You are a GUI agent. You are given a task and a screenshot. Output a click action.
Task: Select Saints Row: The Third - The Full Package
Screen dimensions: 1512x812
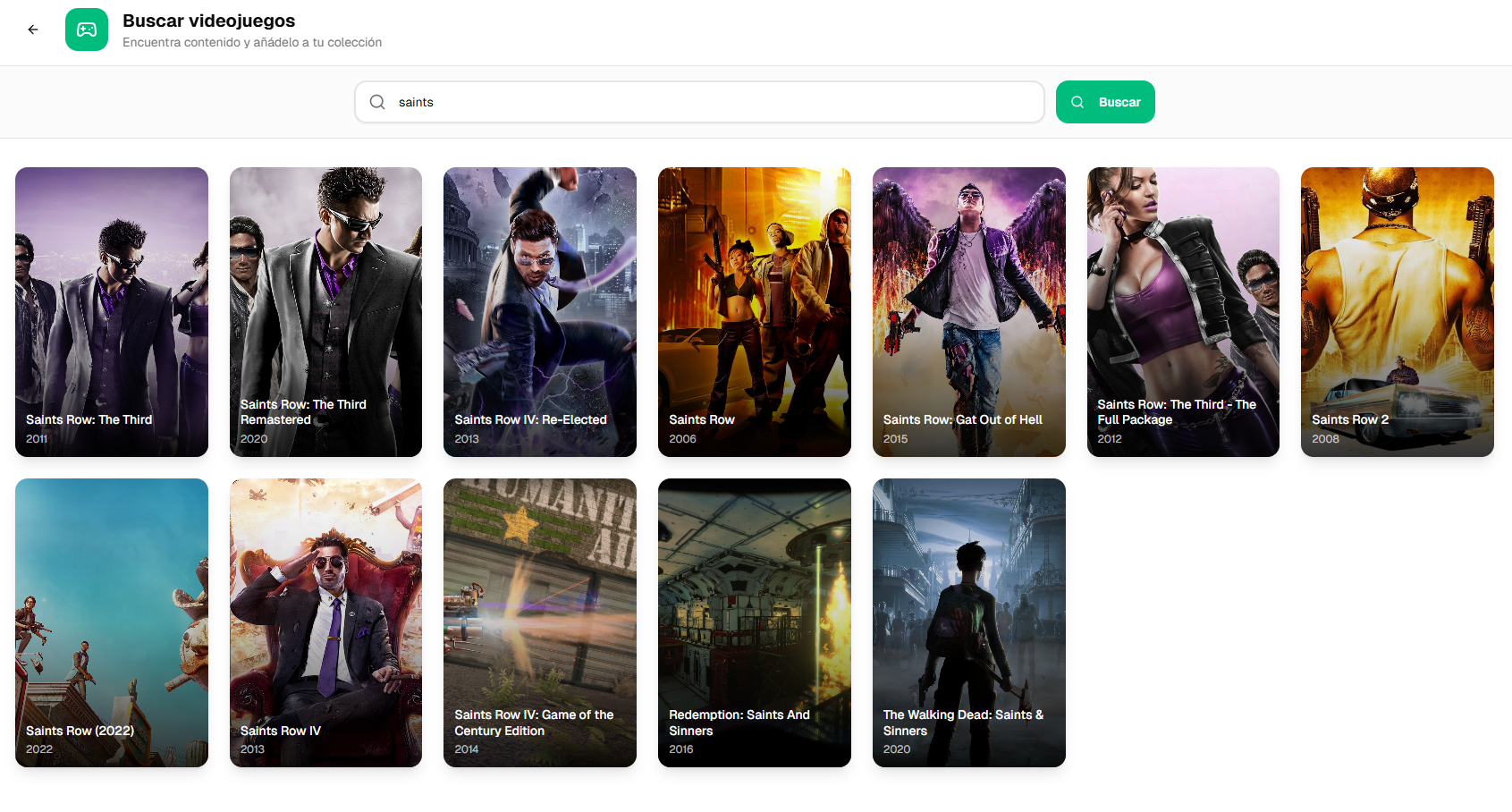point(1183,311)
